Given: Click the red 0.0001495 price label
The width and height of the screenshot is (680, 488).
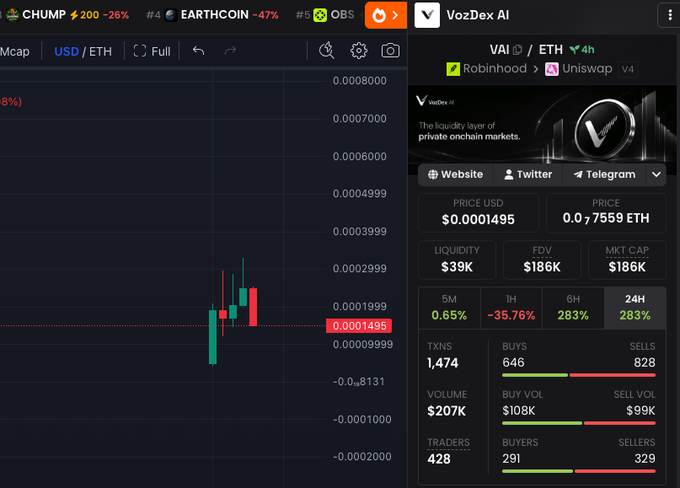Looking at the screenshot, I should coord(359,326).
